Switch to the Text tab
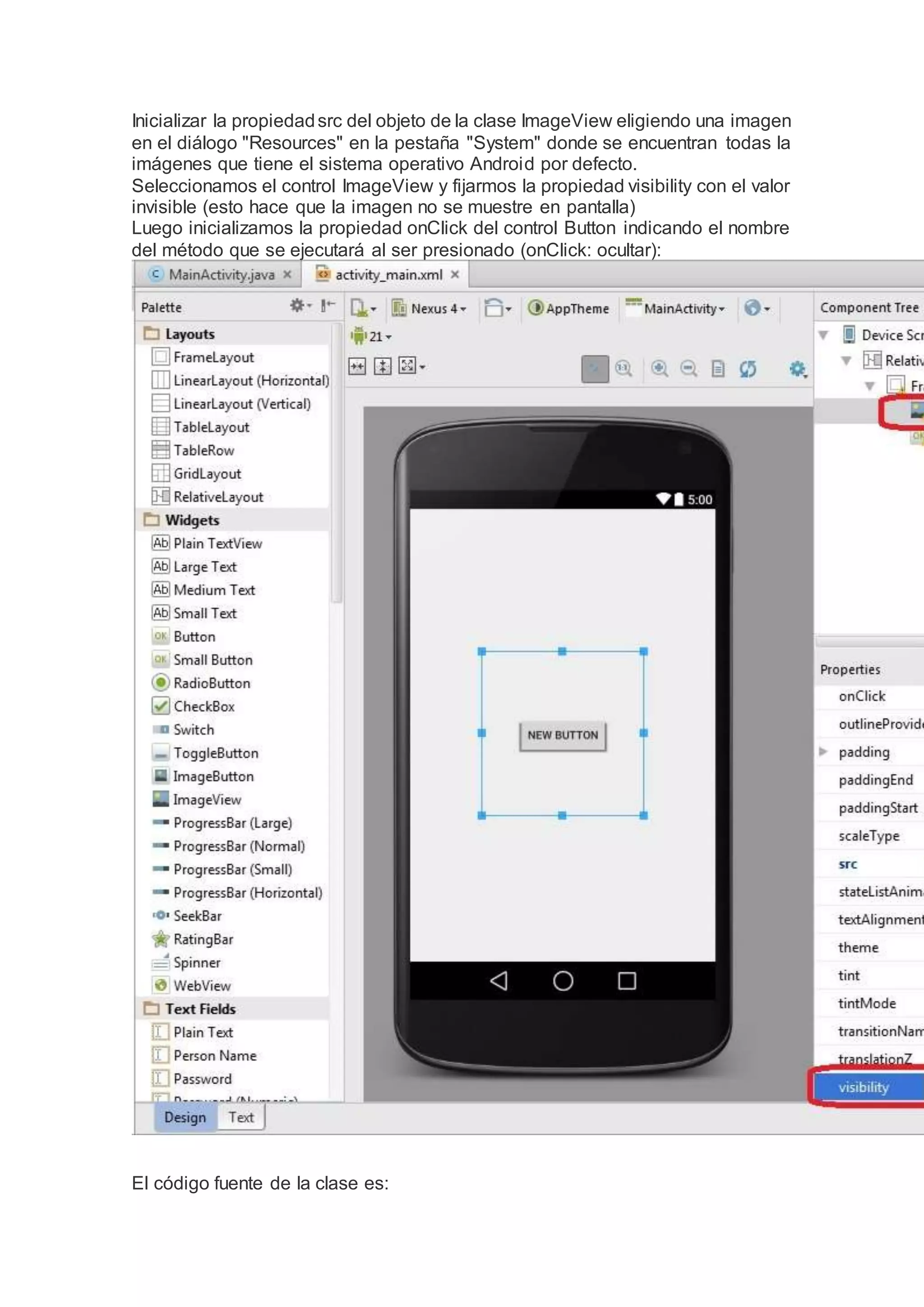The width and height of the screenshot is (924, 1307). [x=241, y=1117]
